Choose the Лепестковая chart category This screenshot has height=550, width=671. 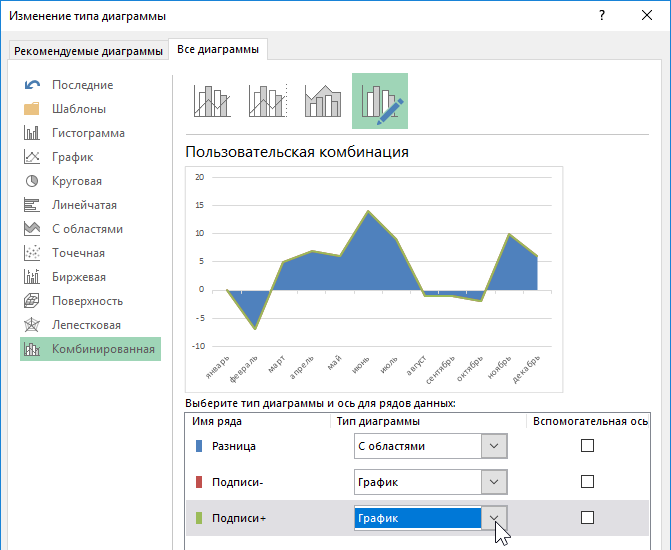(86, 325)
